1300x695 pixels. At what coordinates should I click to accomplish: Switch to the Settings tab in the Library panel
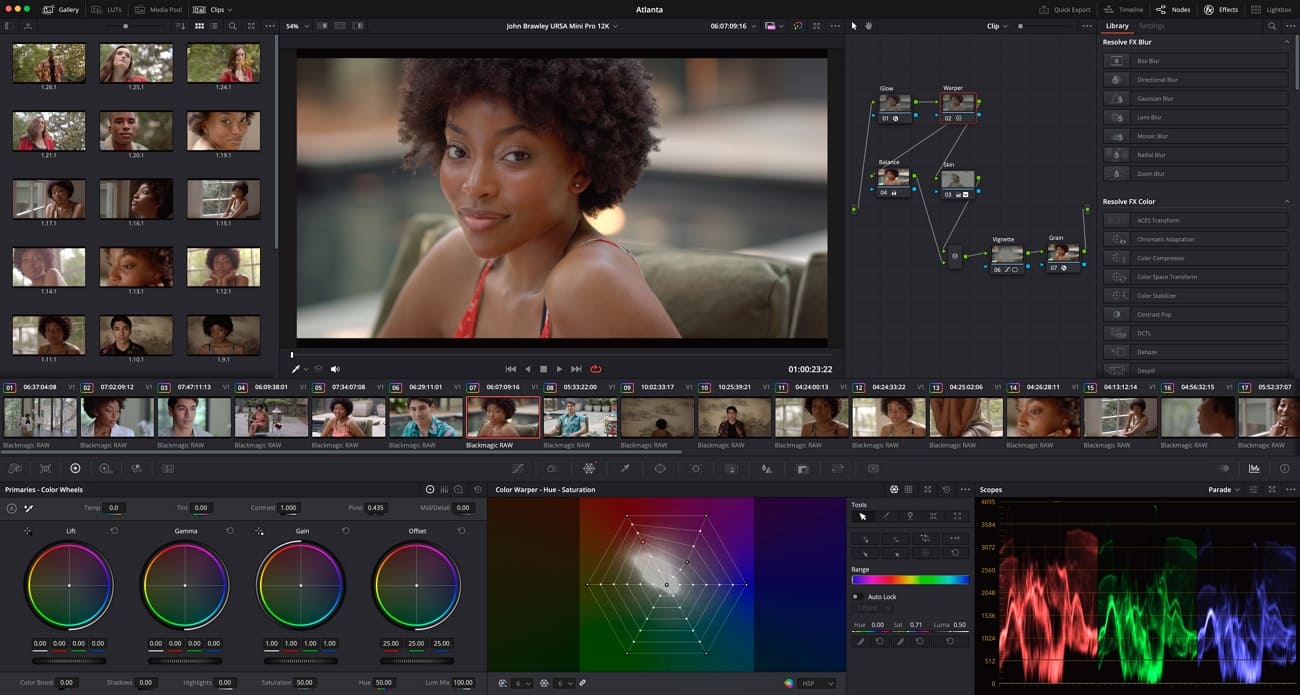coord(1151,25)
